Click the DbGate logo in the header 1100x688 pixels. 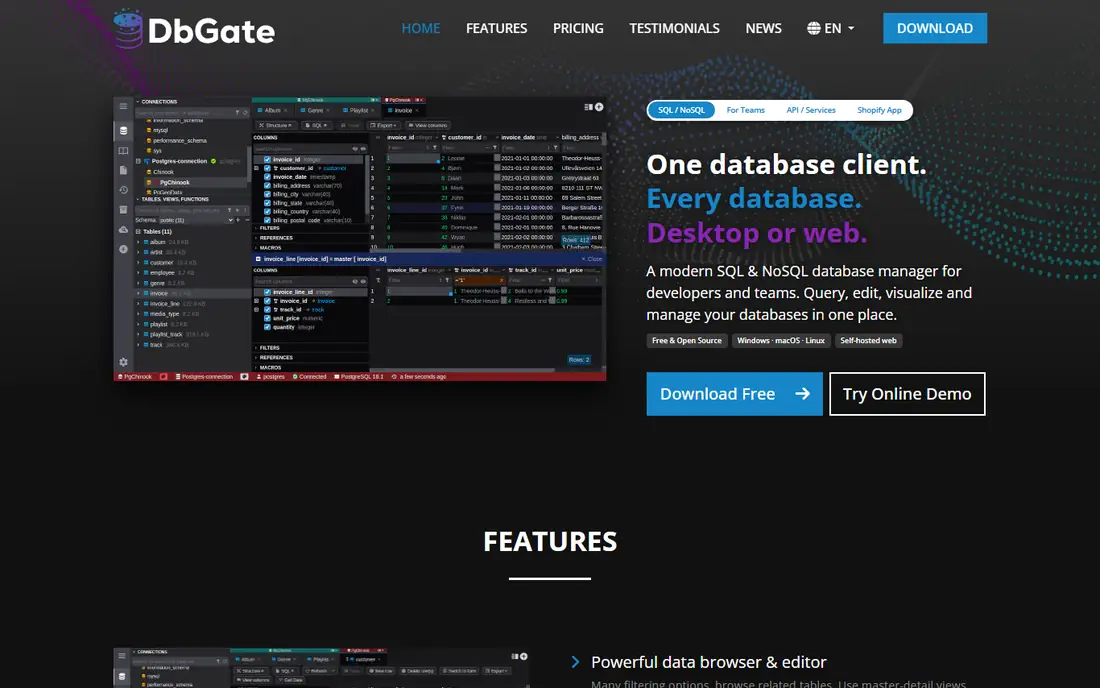[194, 29]
